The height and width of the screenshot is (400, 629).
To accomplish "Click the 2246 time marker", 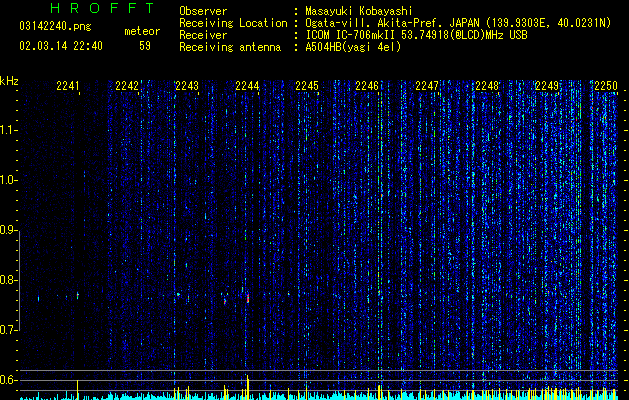I will (x=367, y=86).
